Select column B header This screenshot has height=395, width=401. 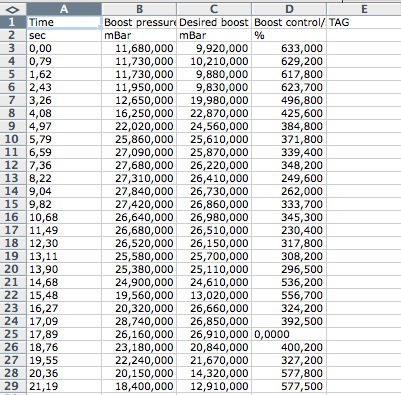[x=139, y=9]
